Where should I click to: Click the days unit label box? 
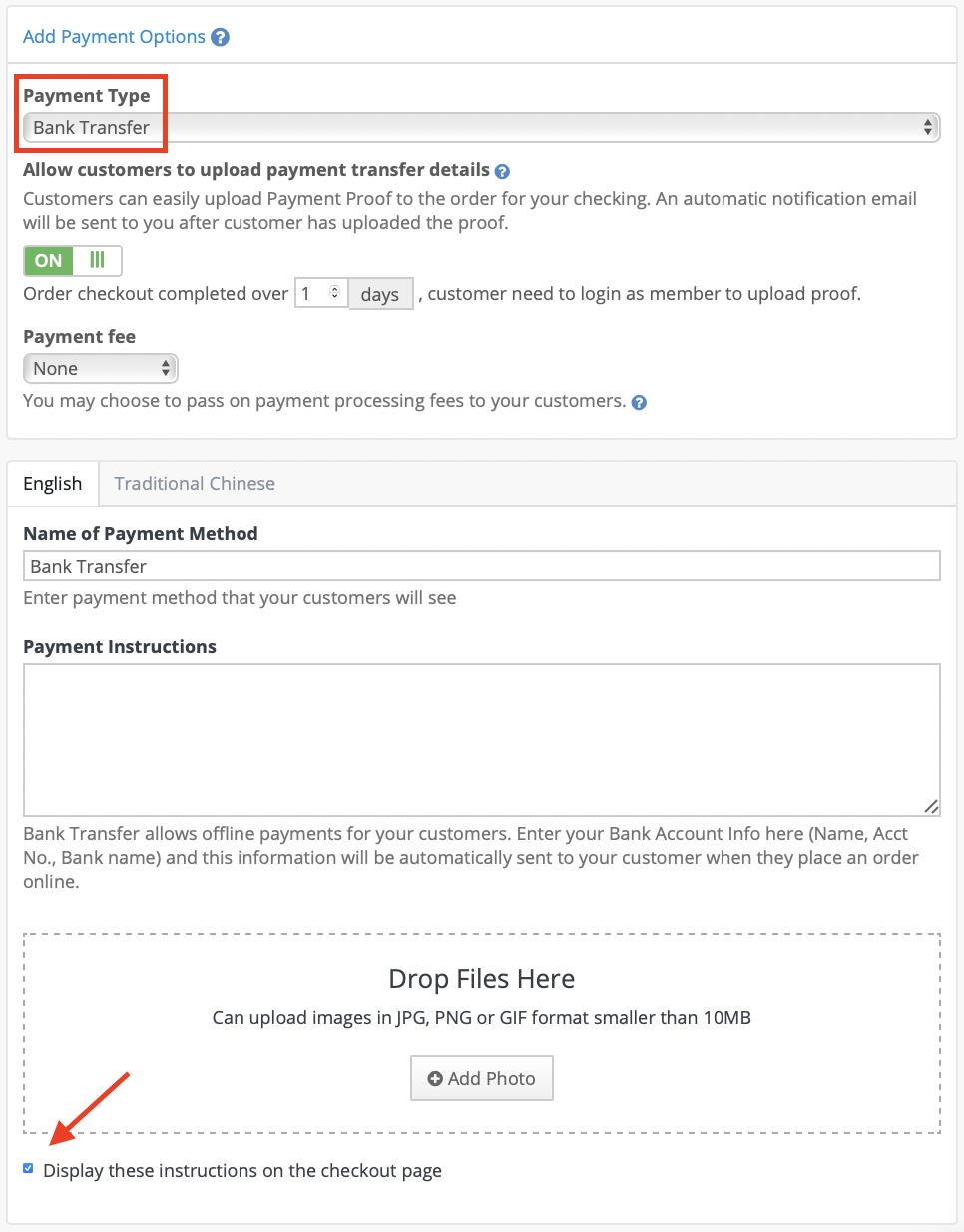380,295
